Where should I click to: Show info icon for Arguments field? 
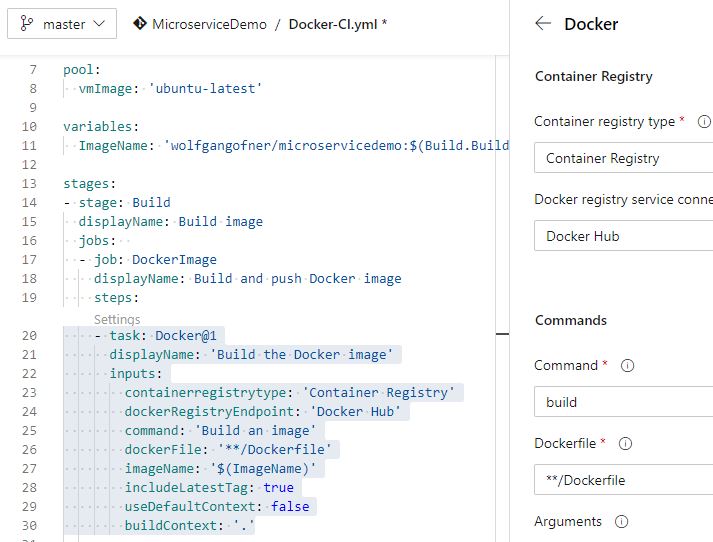(x=621, y=522)
